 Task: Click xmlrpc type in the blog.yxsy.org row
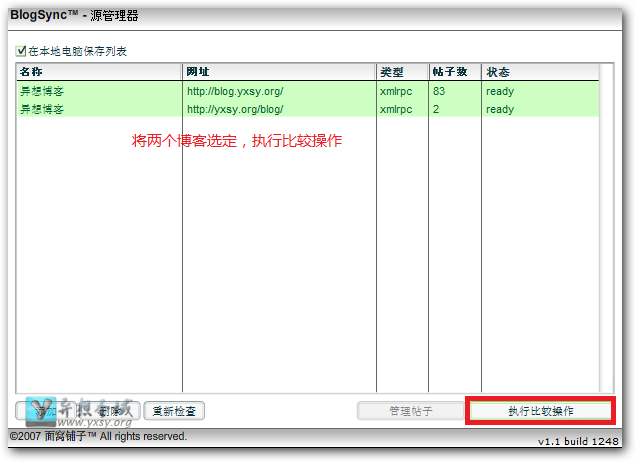click(x=397, y=91)
